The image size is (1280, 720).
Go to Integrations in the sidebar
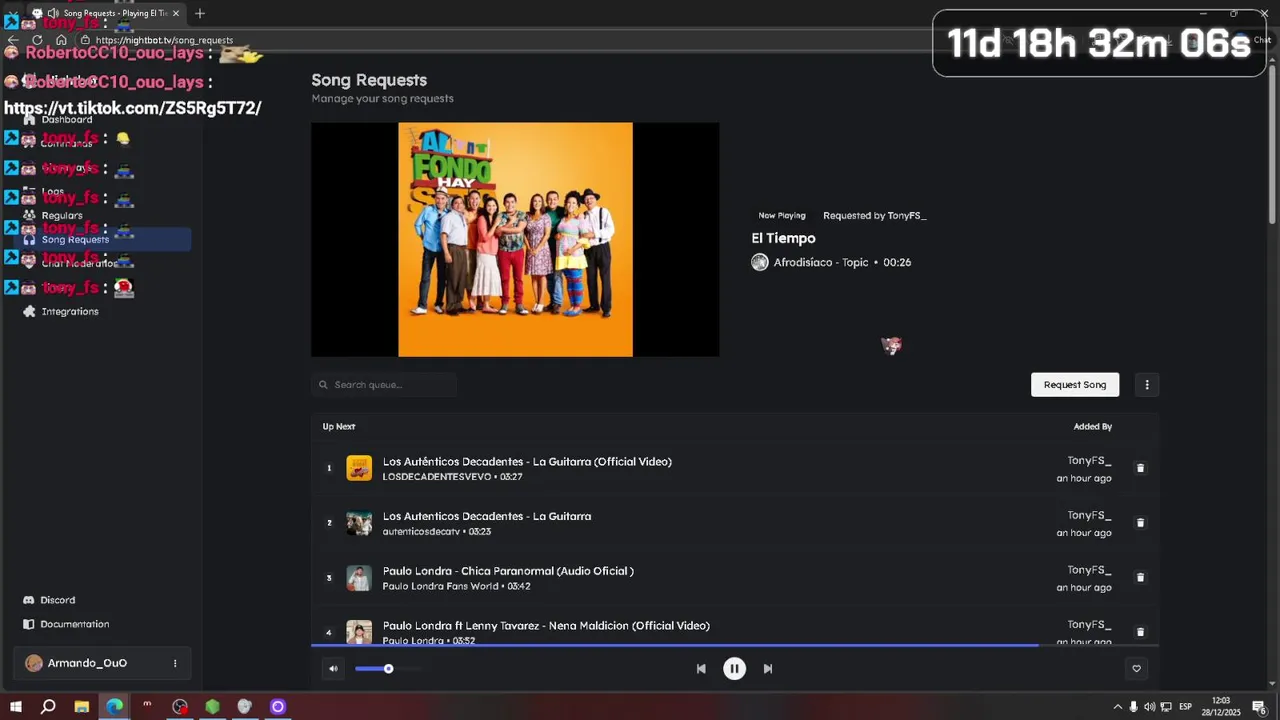[x=61, y=312]
